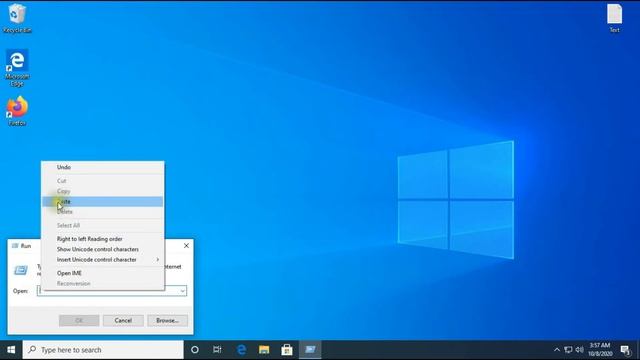Image resolution: width=640 pixels, height=360 pixels.
Task: Select the Firefox desktop shortcut
Action: click(x=17, y=111)
